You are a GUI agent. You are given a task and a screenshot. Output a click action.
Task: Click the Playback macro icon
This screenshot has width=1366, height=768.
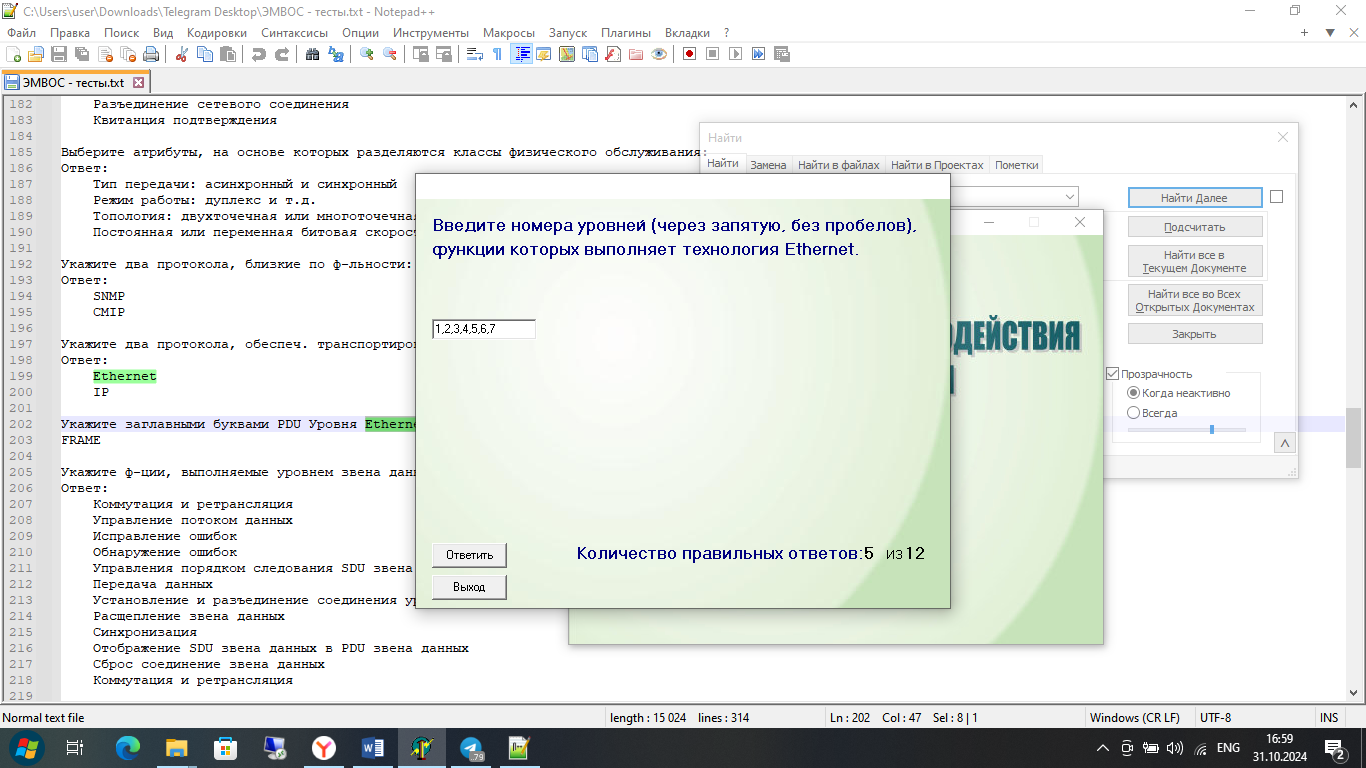(x=735, y=54)
